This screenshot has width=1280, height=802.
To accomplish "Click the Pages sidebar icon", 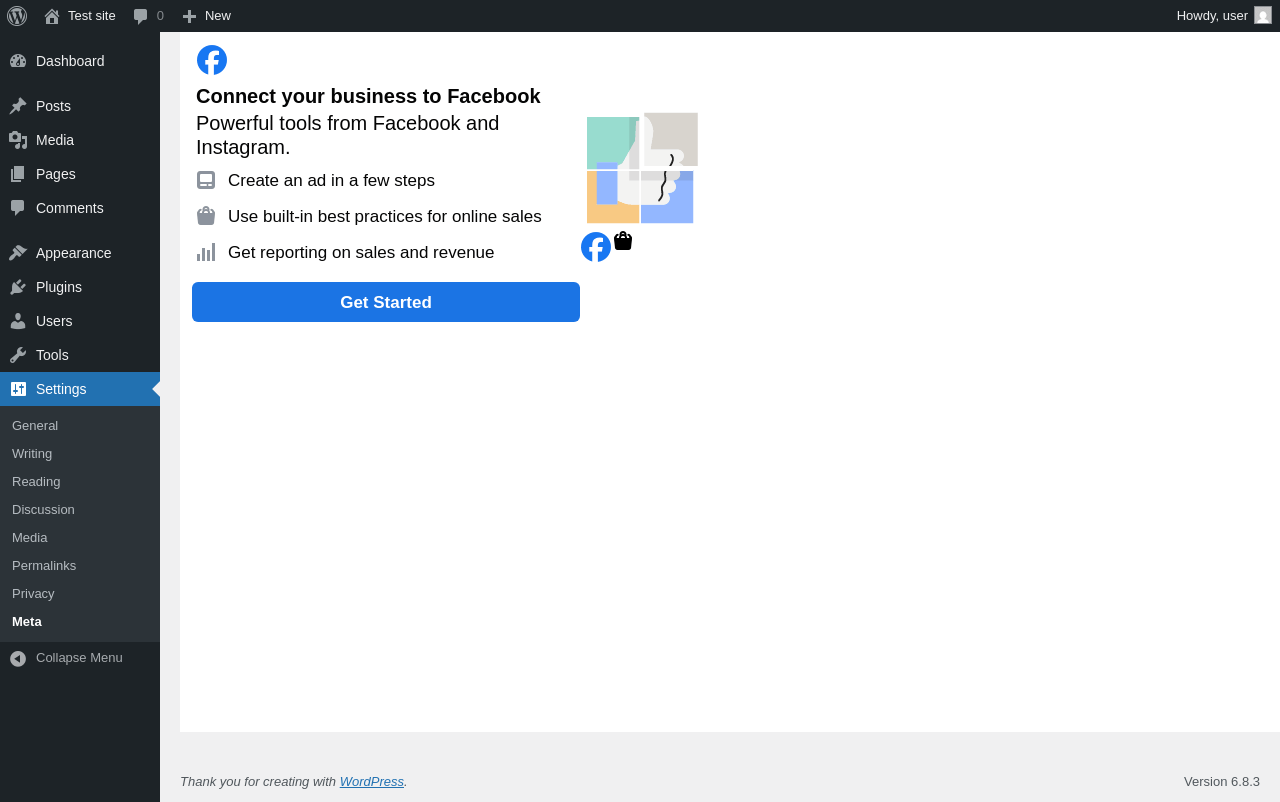I will click(x=18, y=174).
